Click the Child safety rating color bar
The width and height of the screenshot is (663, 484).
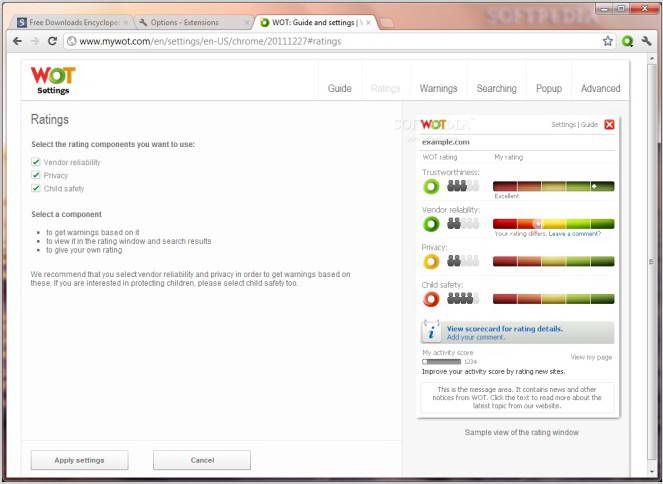[x=553, y=299]
